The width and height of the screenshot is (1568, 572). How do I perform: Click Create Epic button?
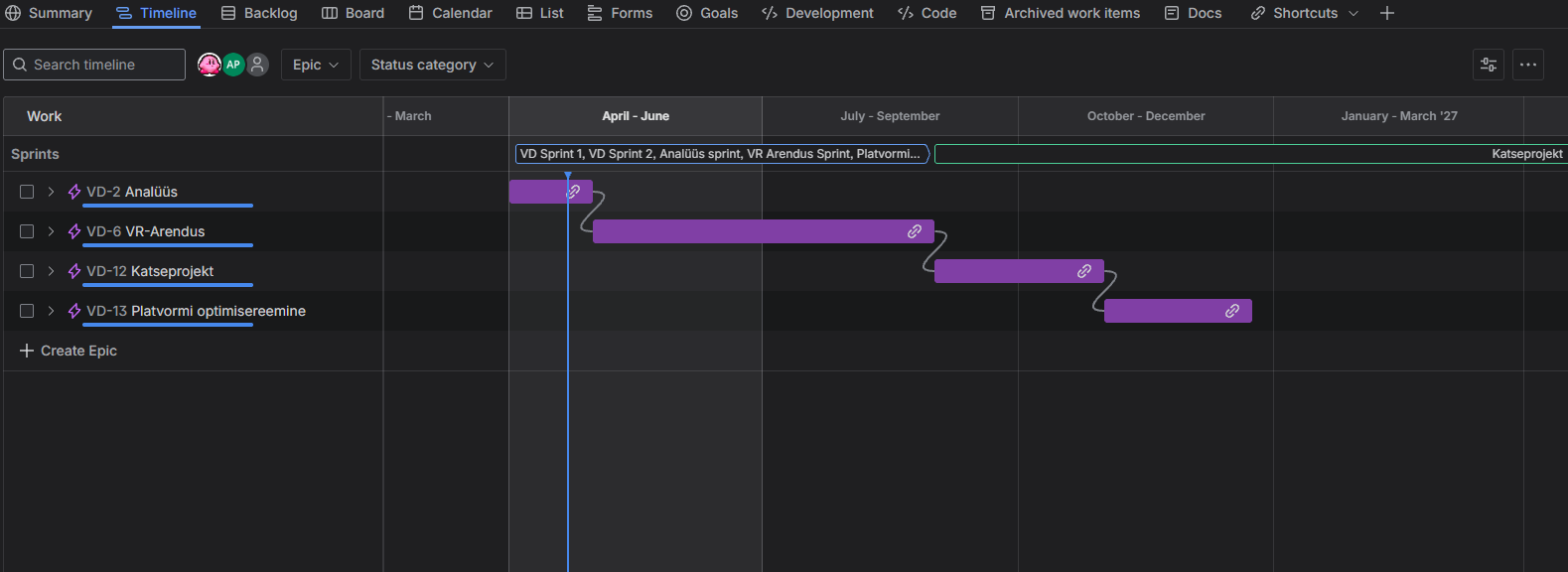[69, 351]
